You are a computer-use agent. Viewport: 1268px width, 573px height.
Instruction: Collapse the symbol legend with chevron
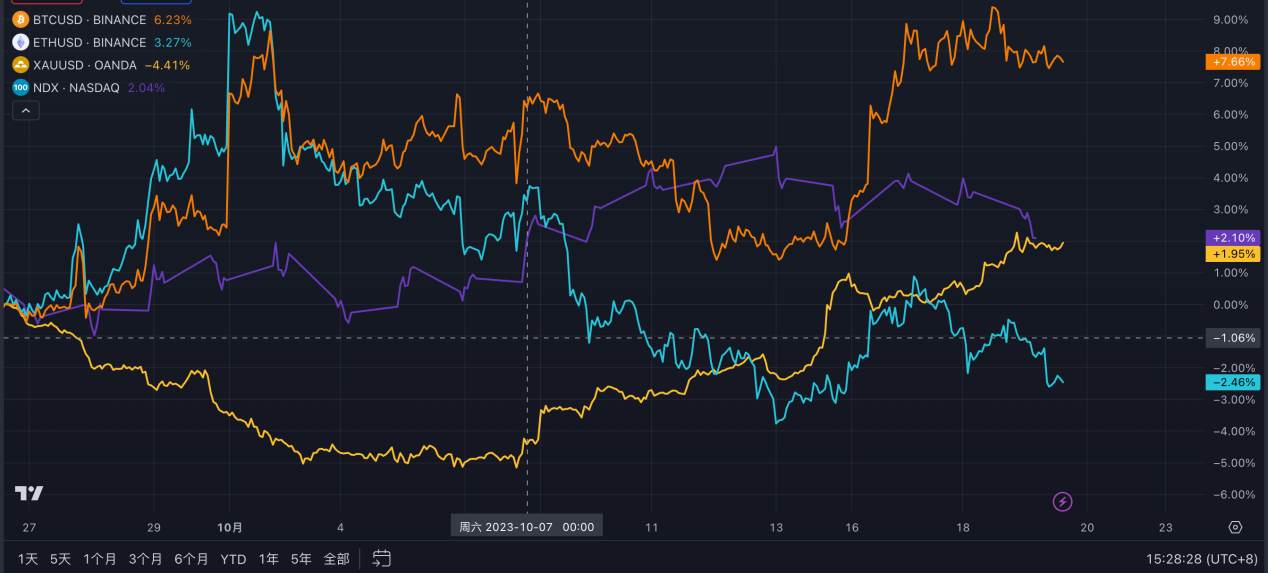(x=26, y=111)
